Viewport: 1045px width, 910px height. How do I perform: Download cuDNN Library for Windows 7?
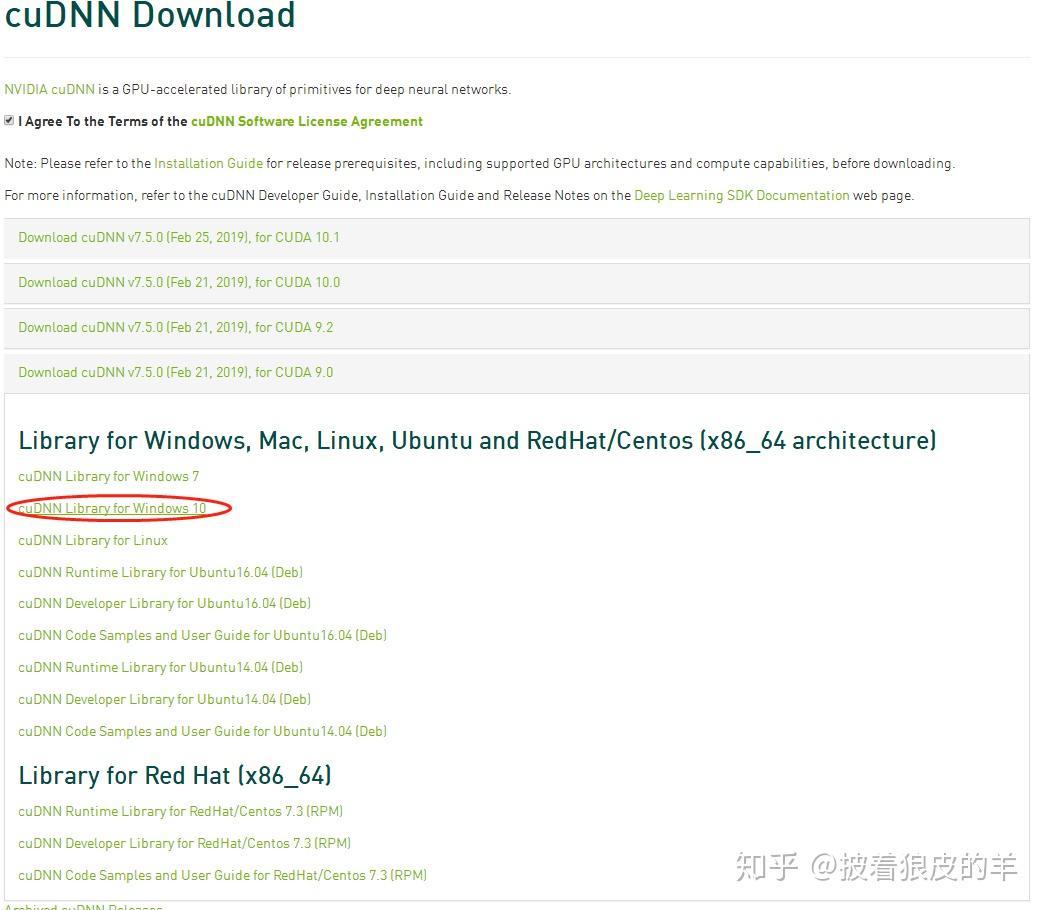(x=107, y=477)
